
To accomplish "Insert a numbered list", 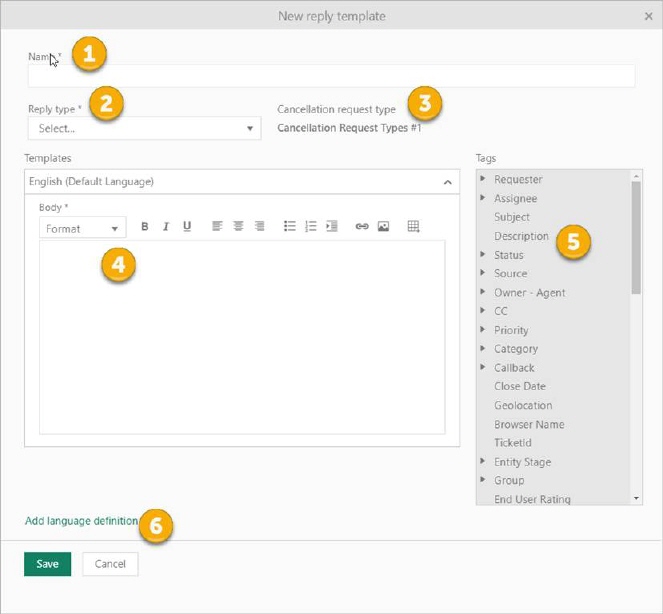I will click(x=311, y=227).
